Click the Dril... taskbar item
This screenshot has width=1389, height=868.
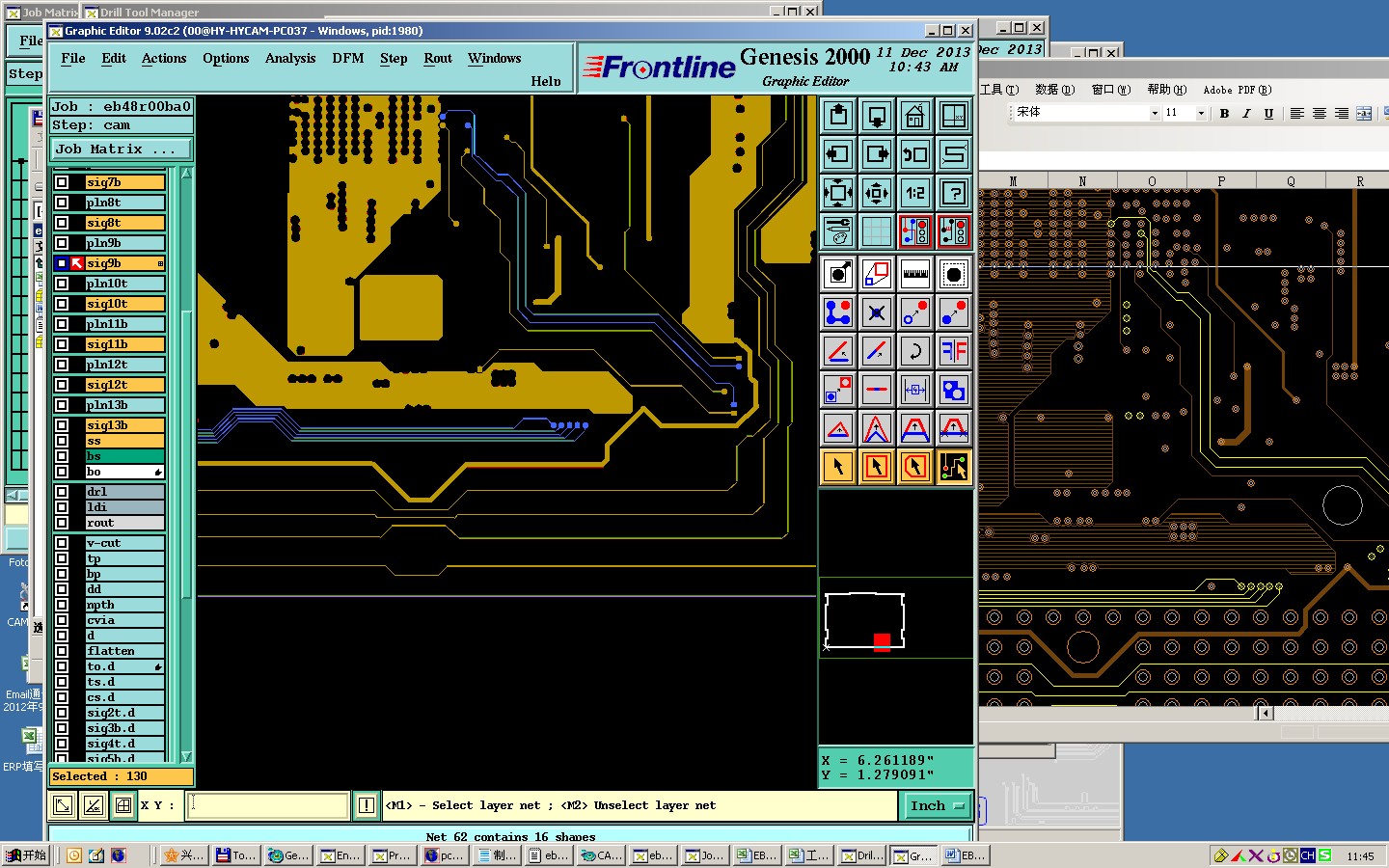point(860,855)
